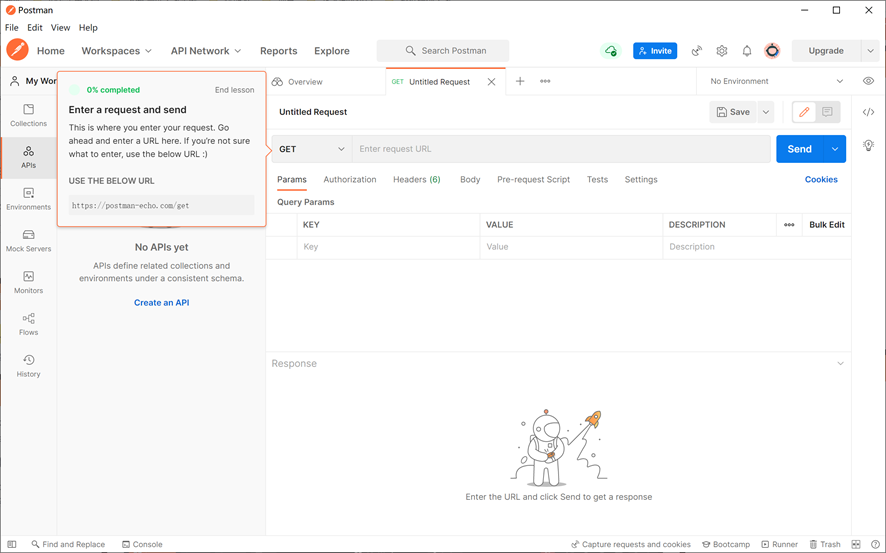Image resolution: width=886 pixels, height=553 pixels.
Task: Open the Save options dropdown arrow
Action: point(766,112)
